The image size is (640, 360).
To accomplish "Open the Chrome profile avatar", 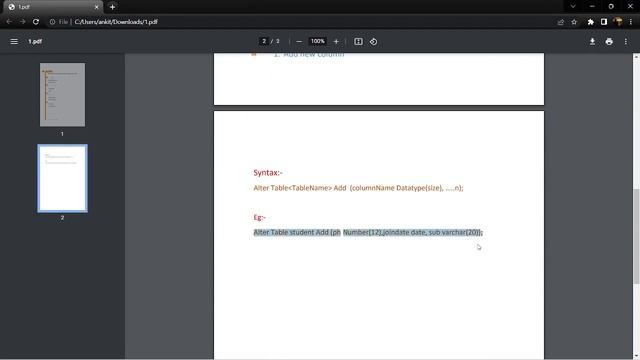I will [618, 22].
